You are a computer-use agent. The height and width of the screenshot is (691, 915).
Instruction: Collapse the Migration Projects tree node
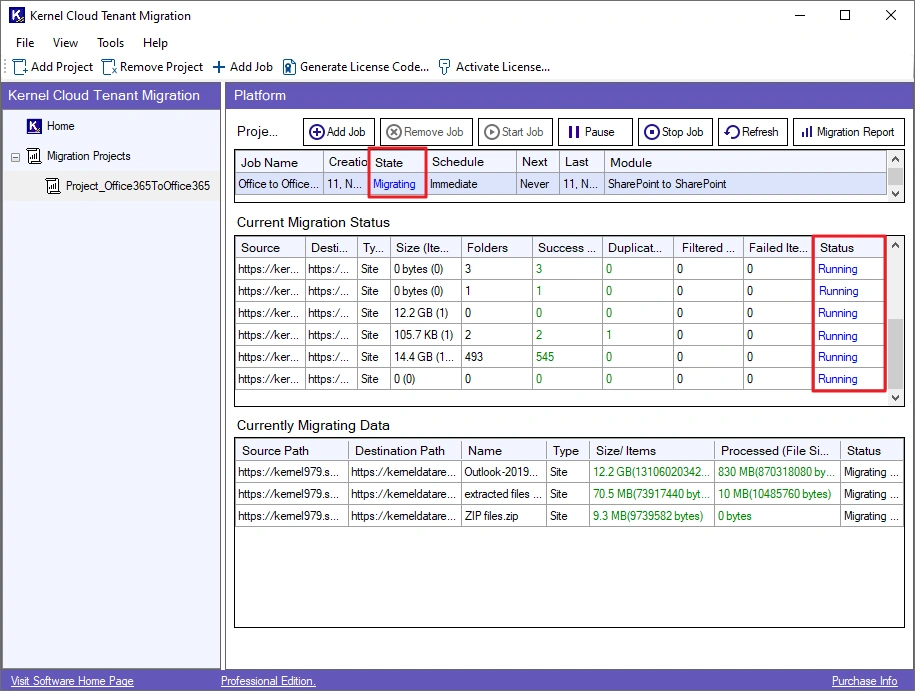pyautogui.click(x=16, y=157)
